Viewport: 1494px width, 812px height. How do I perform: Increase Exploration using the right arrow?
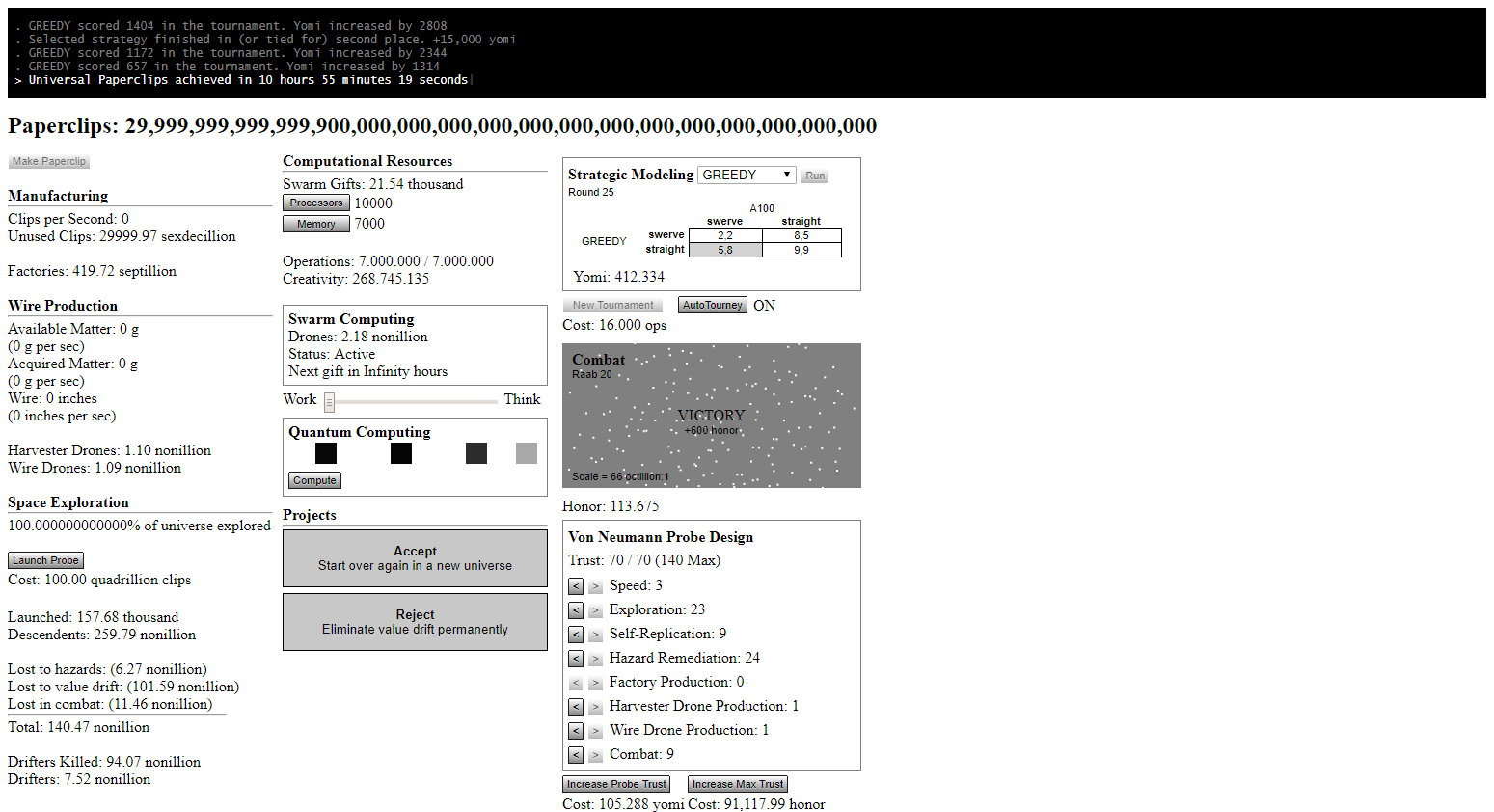pos(595,610)
